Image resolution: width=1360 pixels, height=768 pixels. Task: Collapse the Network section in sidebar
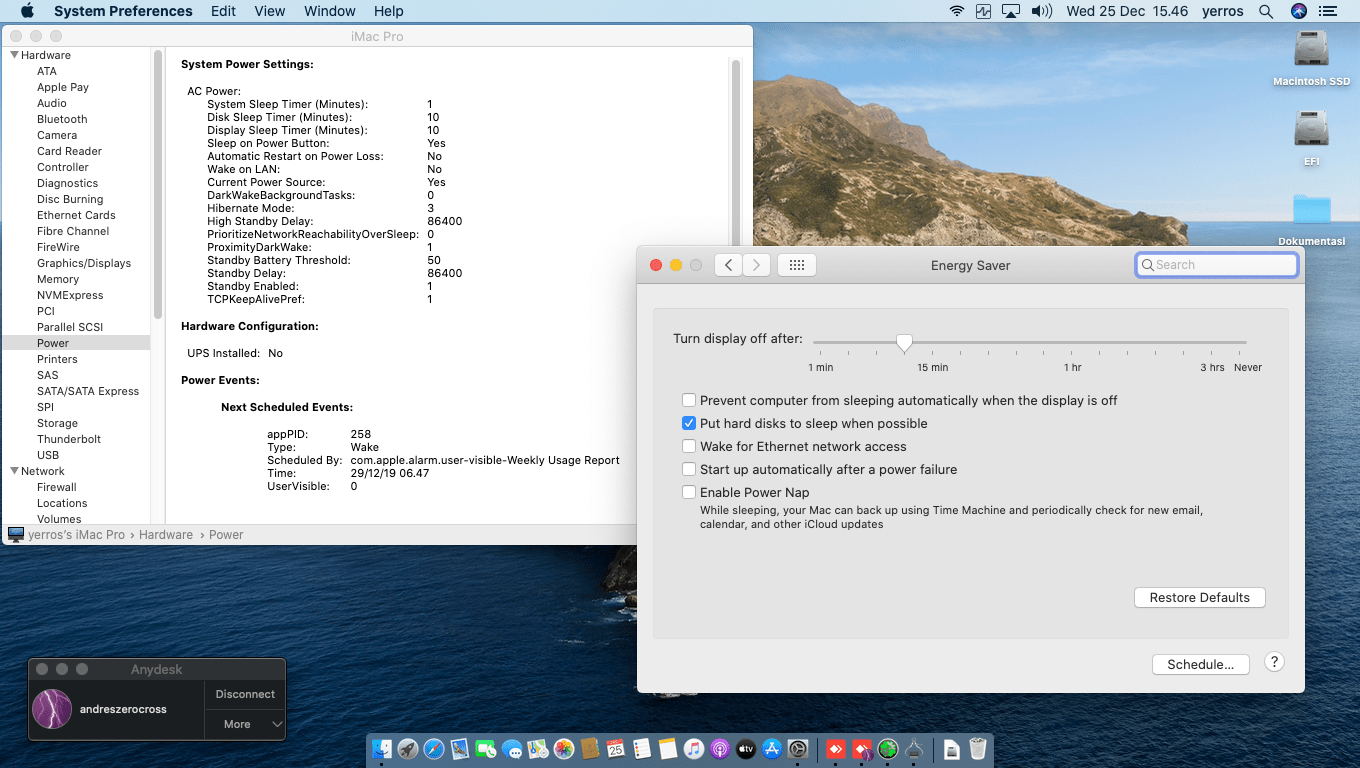click(14, 471)
